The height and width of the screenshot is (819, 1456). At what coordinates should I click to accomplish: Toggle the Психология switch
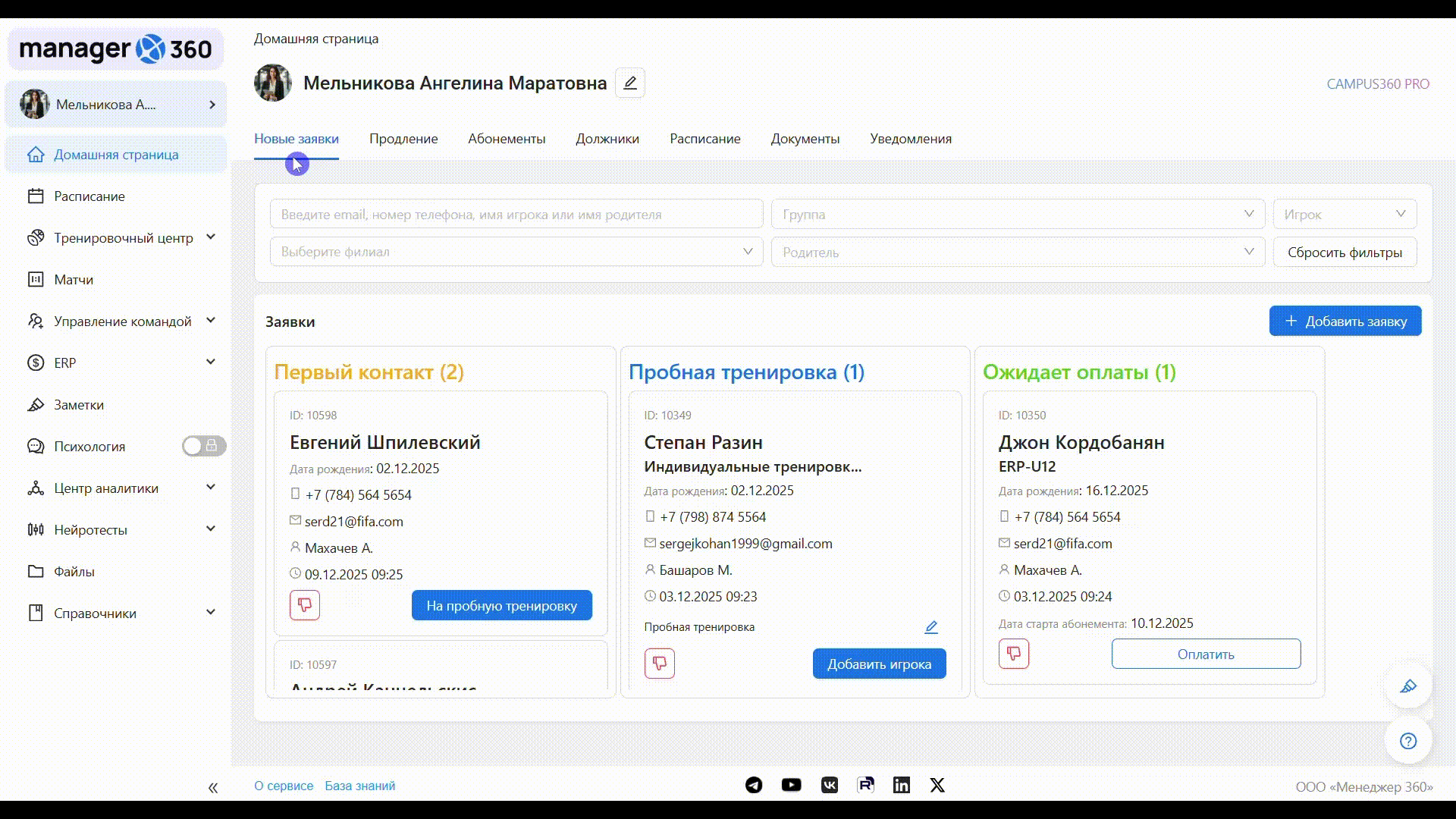click(203, 446)
